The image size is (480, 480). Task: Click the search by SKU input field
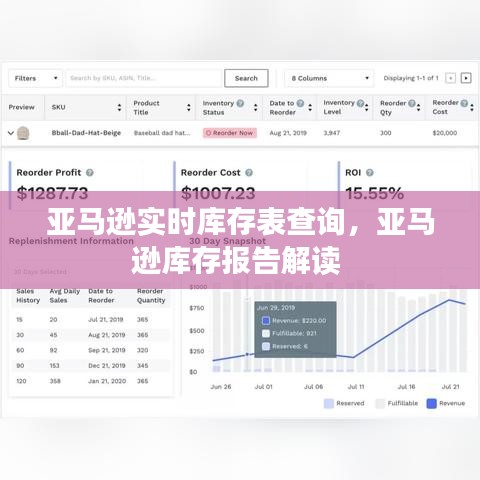[144, 78]
